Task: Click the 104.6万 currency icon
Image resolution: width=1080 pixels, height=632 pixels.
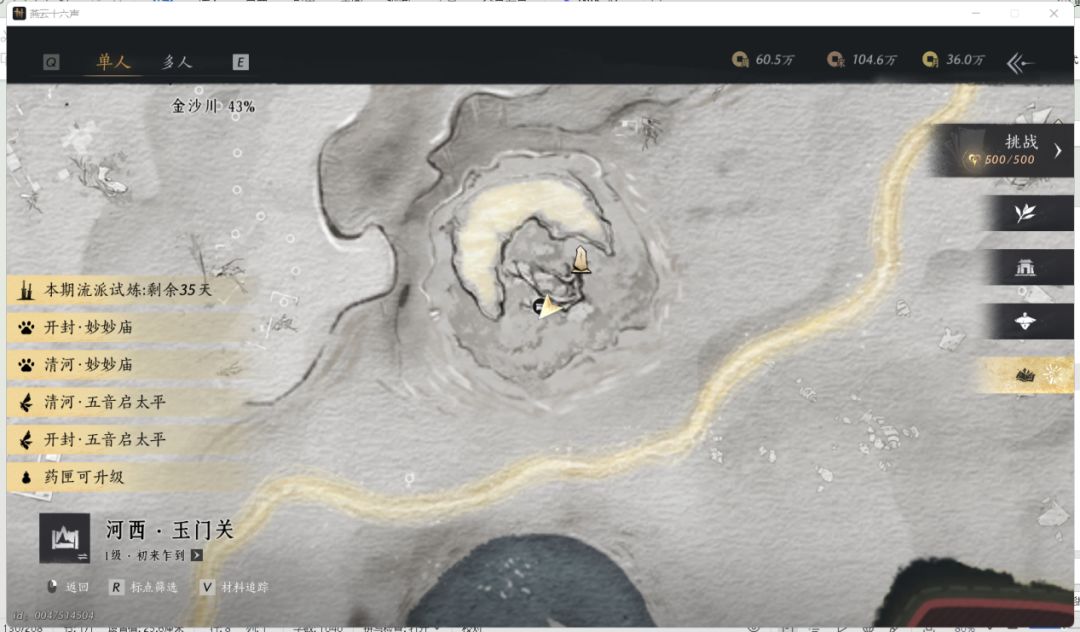Action: [x=835, y=60]
